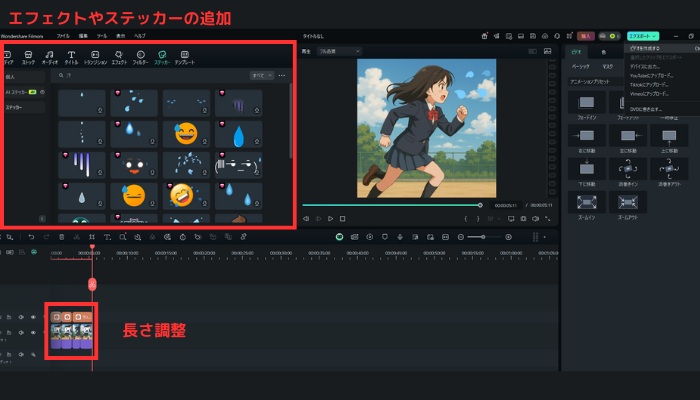Screen dimensions: 700x400
Task: Select the ステッカー sidebar category
Action: [x=24, y=107]
